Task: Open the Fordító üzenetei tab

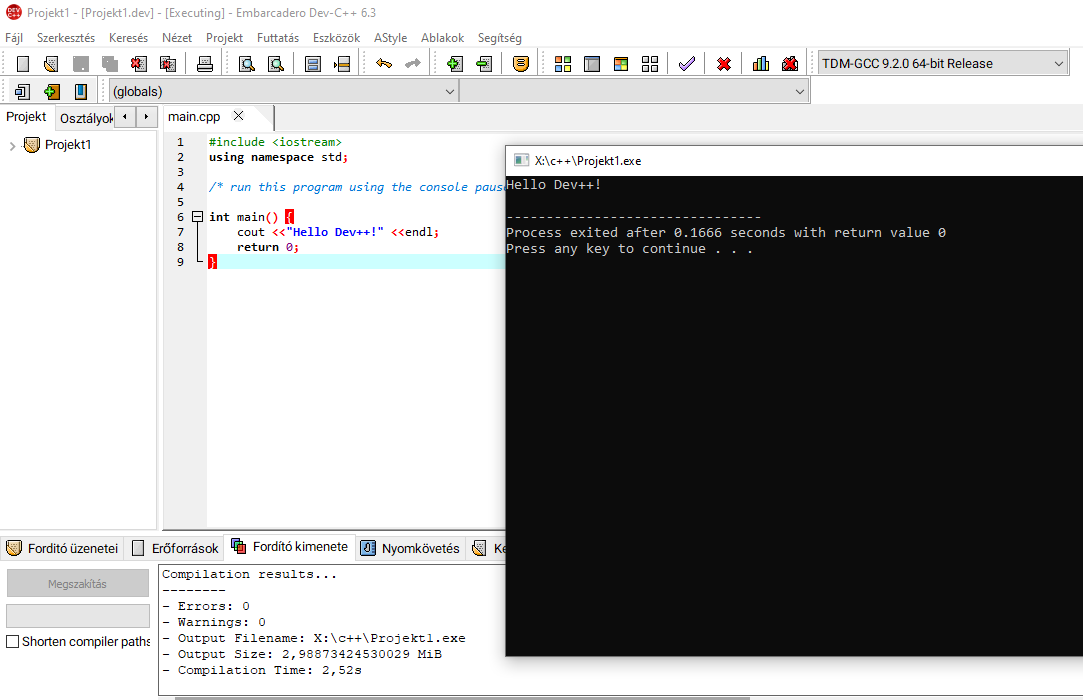Action: tap(62, 549)
